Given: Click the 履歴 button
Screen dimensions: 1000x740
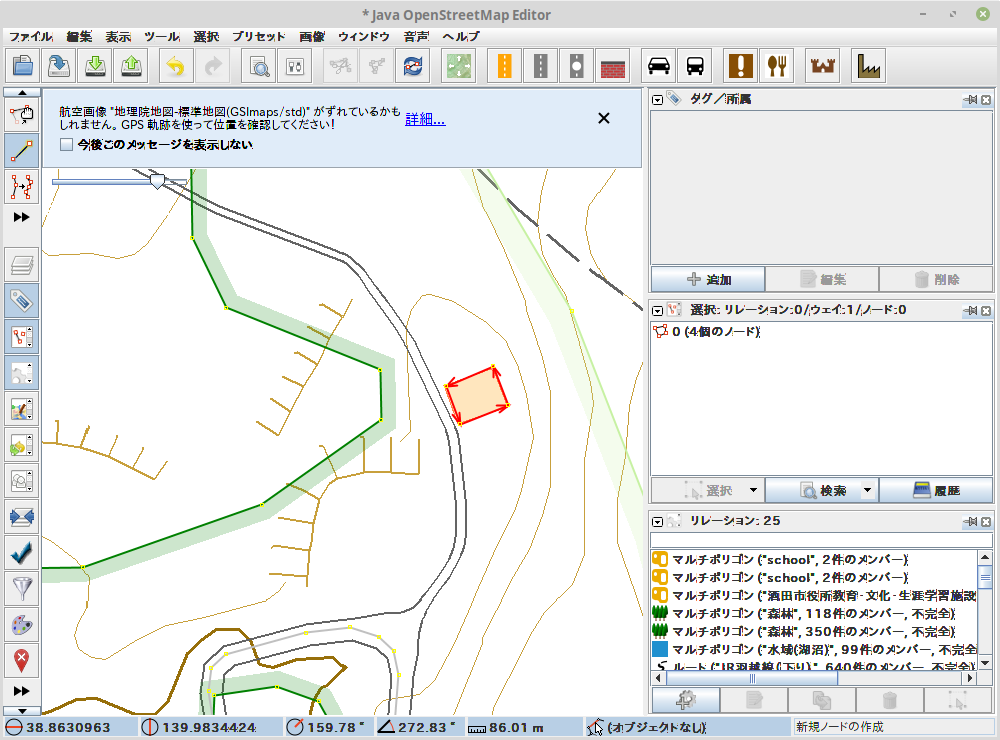Looking at the screenshot, I should [936, 491].
